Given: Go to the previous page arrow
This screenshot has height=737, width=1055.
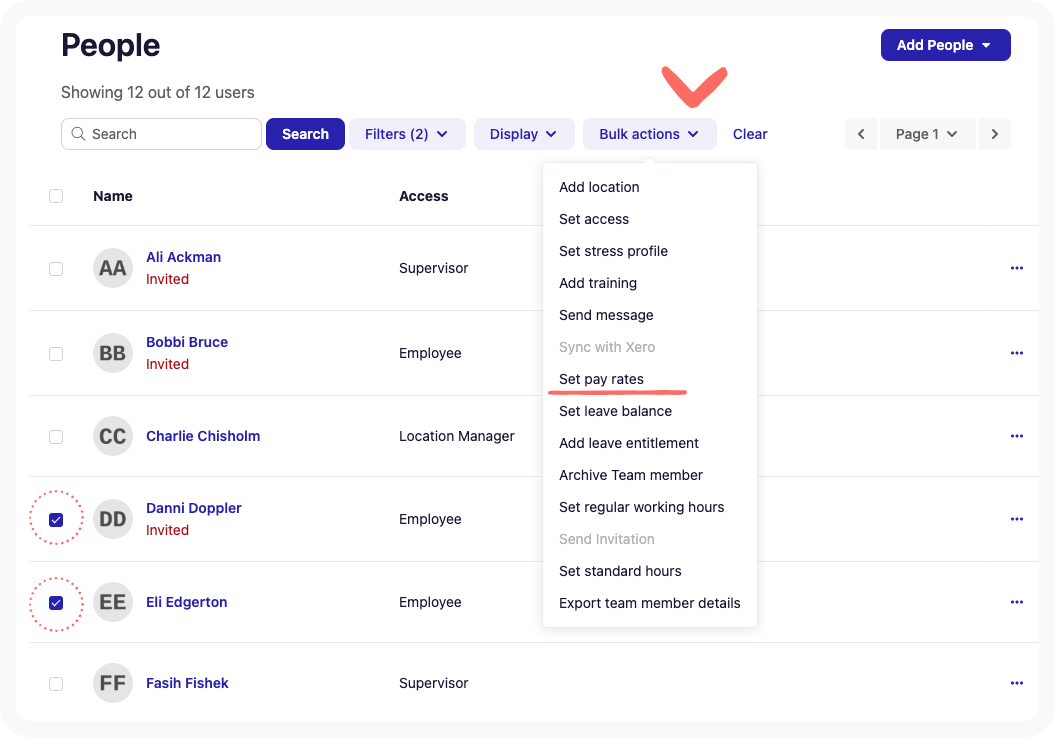Looking at the screenshot, I should 861,134.
